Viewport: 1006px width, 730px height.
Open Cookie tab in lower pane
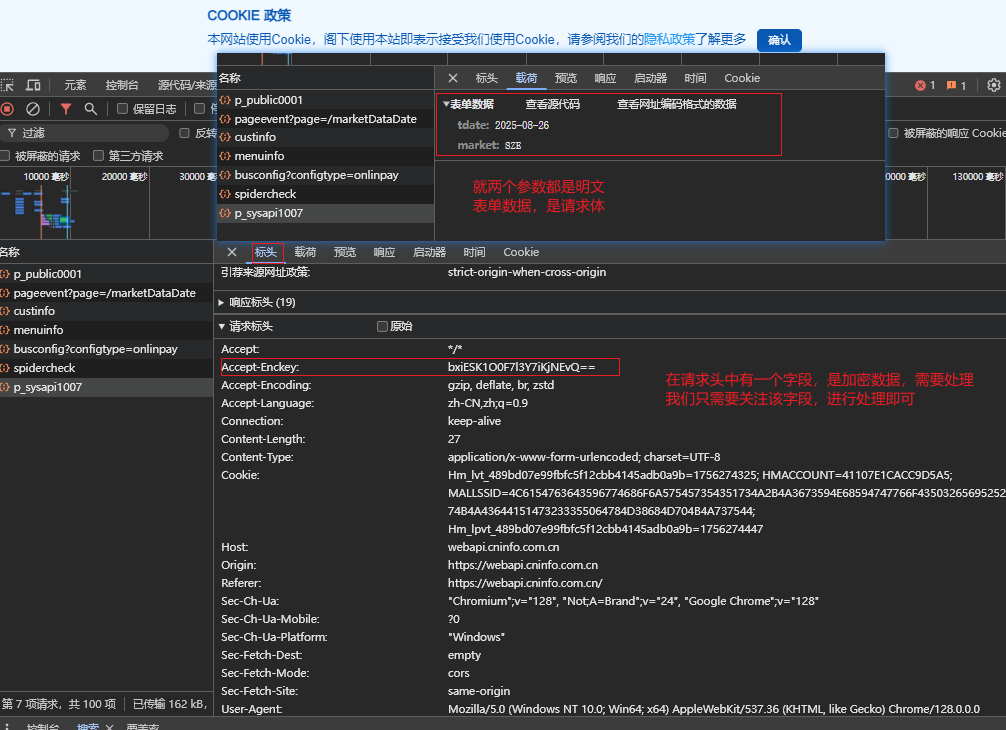pos(521,252)
